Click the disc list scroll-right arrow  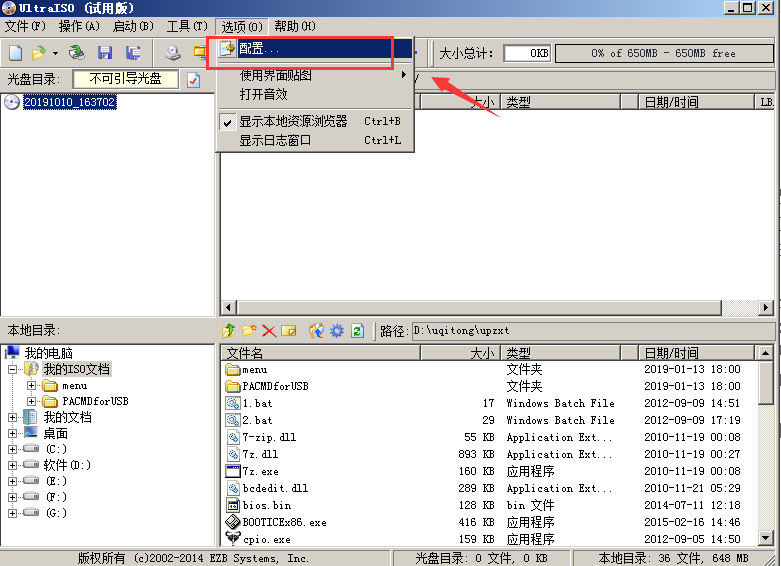[766, 307]
